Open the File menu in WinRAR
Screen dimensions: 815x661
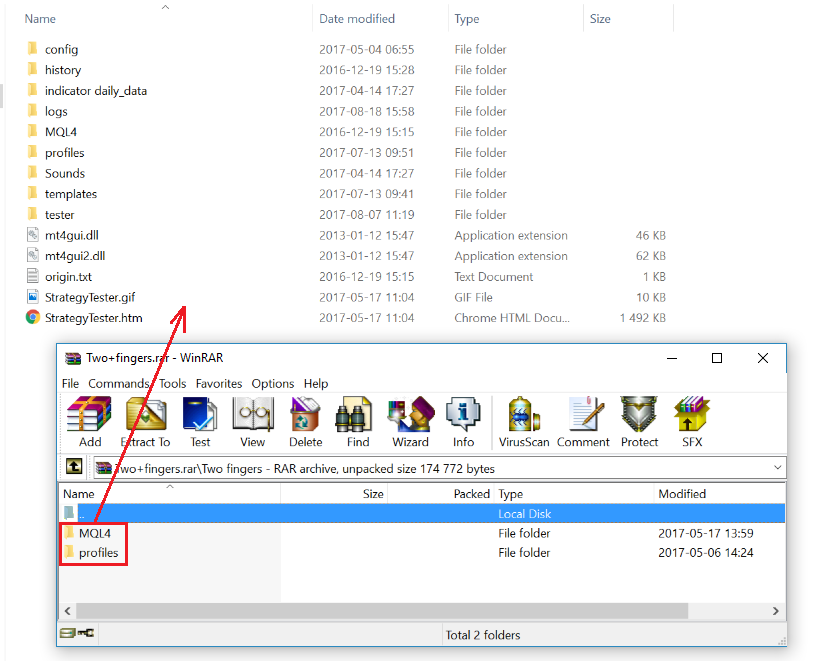(x=70, y=384)
